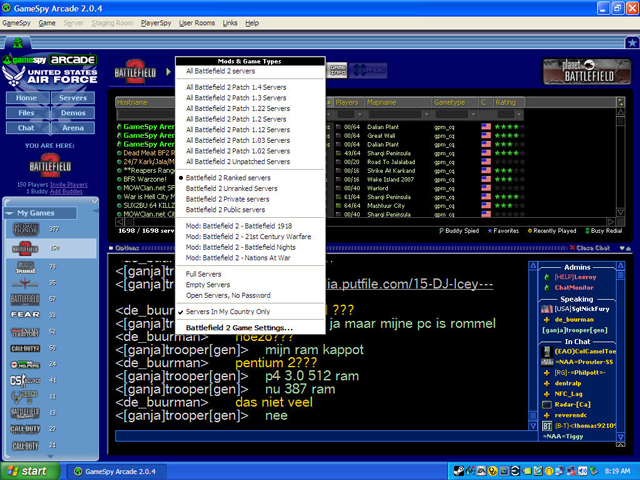Screen dimensions: 640x480
Task: Click the Battlefield 2 You Are Here logo
Action: tap(50, 165)
